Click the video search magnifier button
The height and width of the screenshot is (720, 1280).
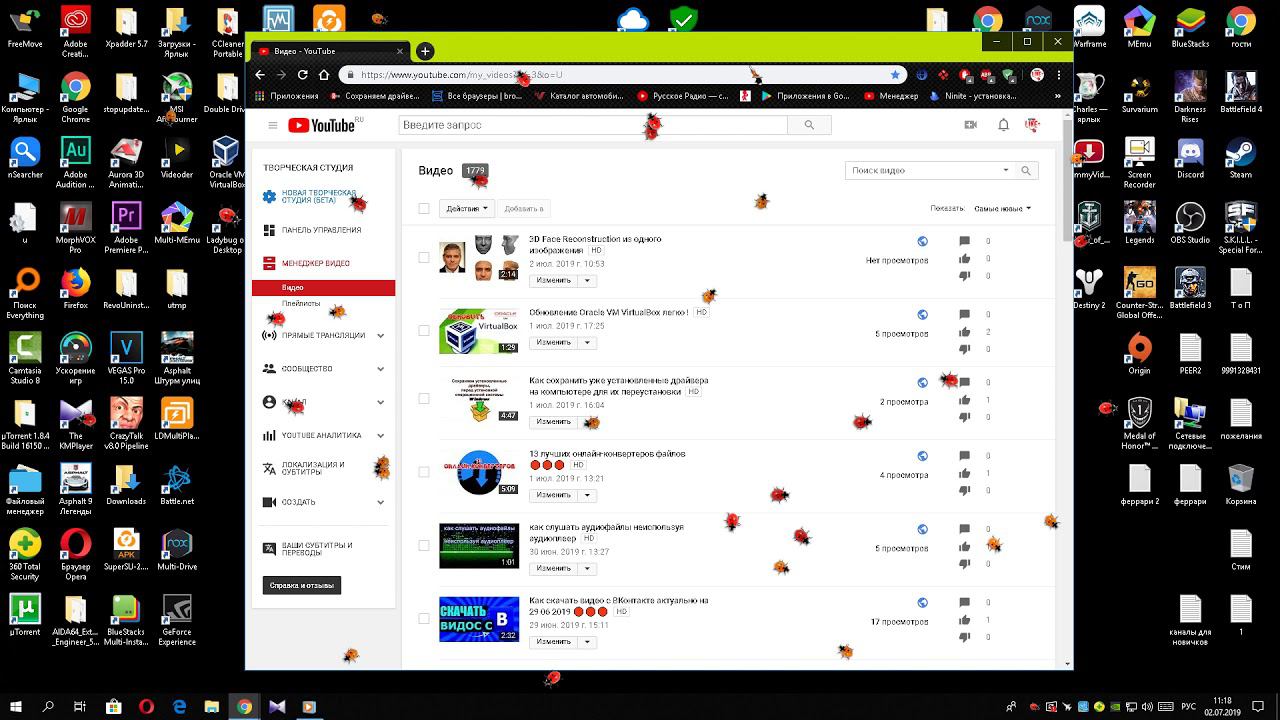pos(1025,171)
